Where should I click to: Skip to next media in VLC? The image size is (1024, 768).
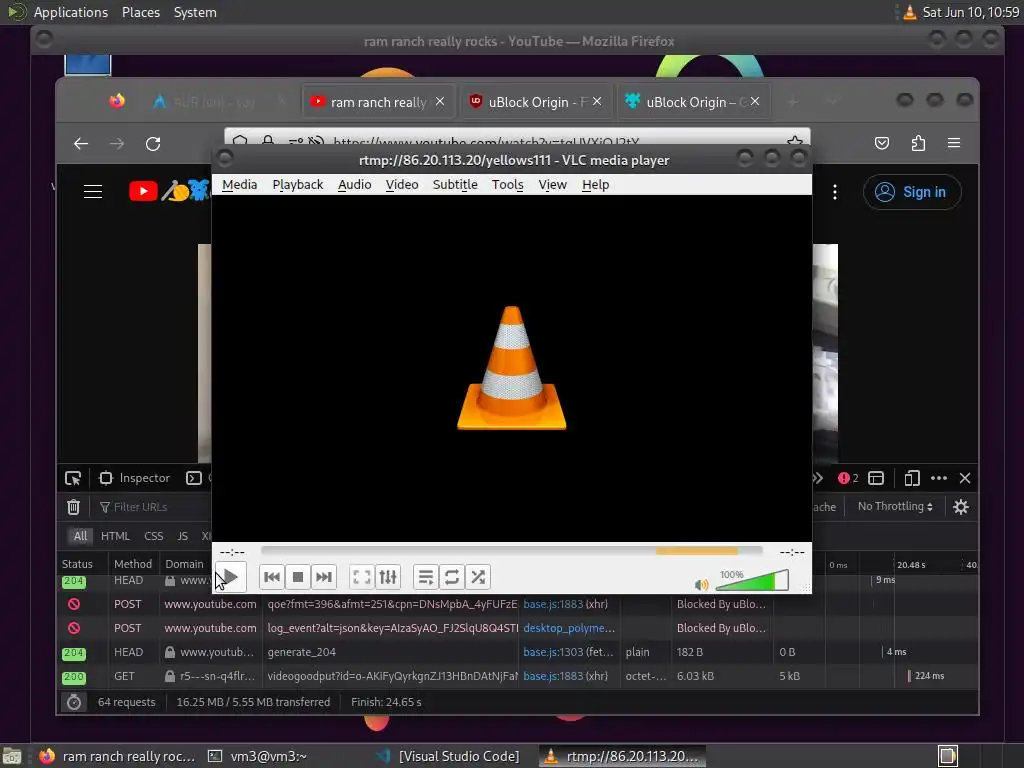pyautogui.click(x=324, y=577)
